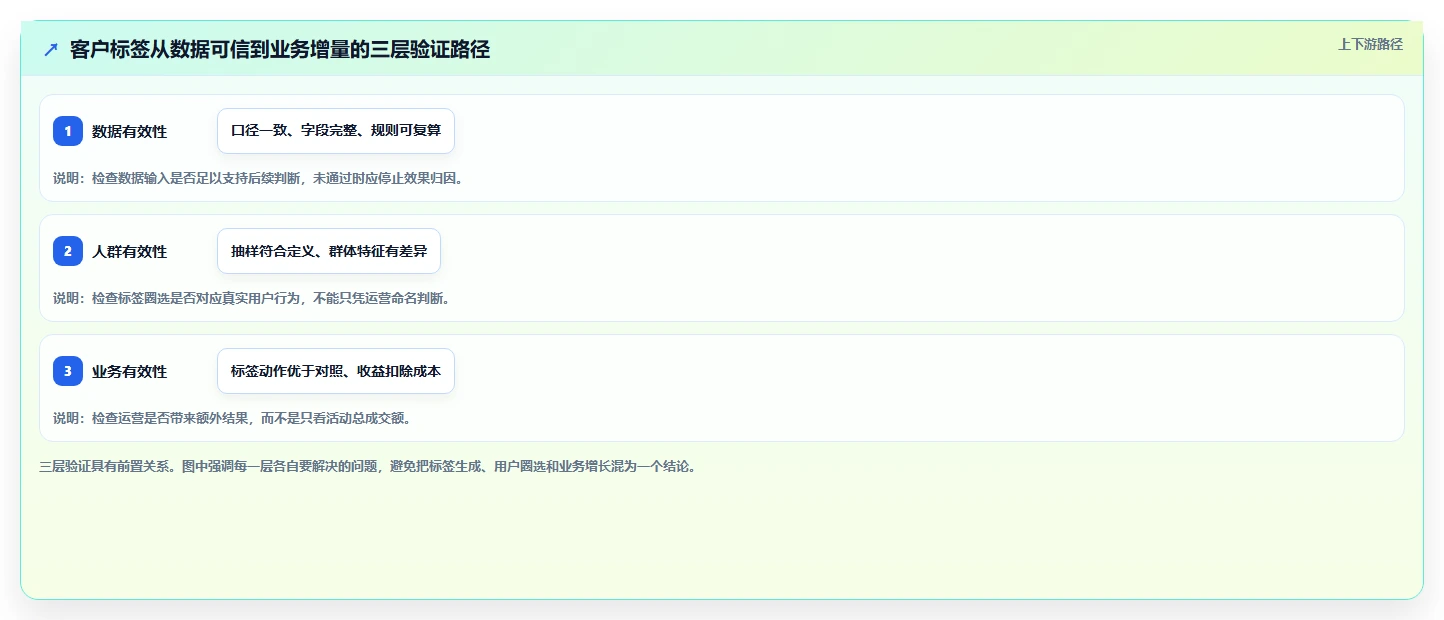Click the footer text starting 三层验证具有前置关系
Screen dimensions: 1444x620
click(x=367, y=466)
